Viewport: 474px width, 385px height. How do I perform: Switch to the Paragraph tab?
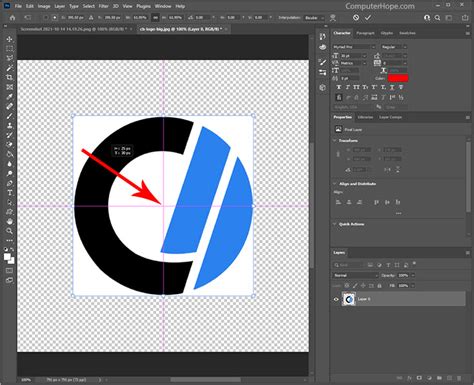365,33
